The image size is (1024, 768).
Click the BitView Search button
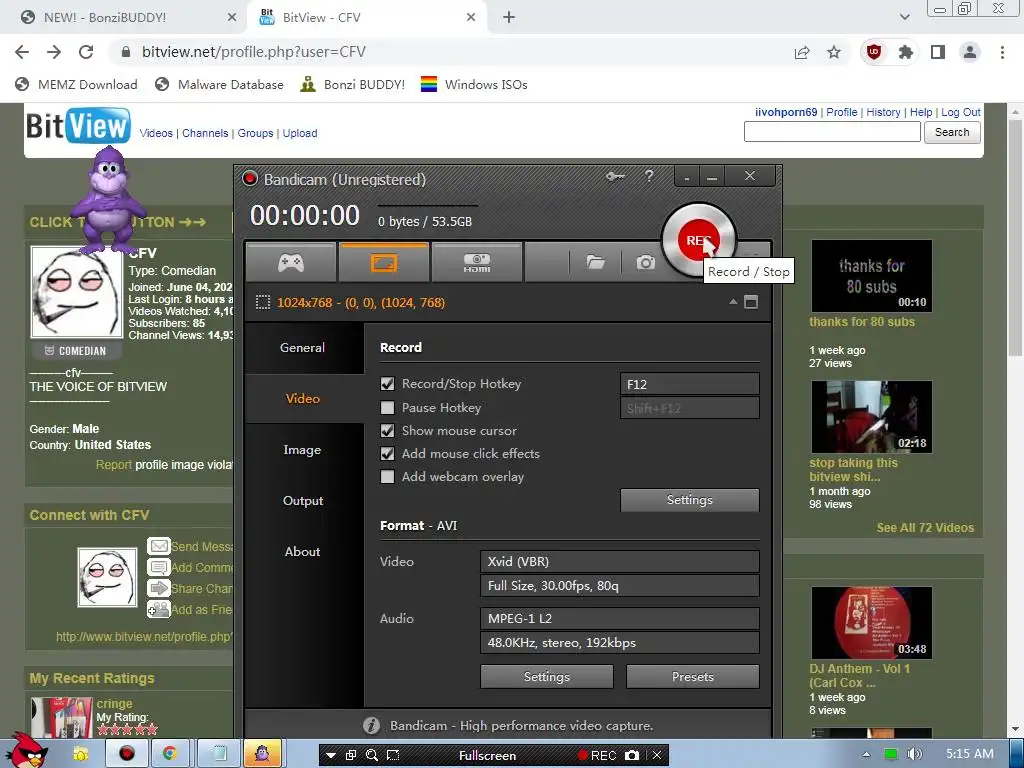pyautogui.click(x=952, y=132)
